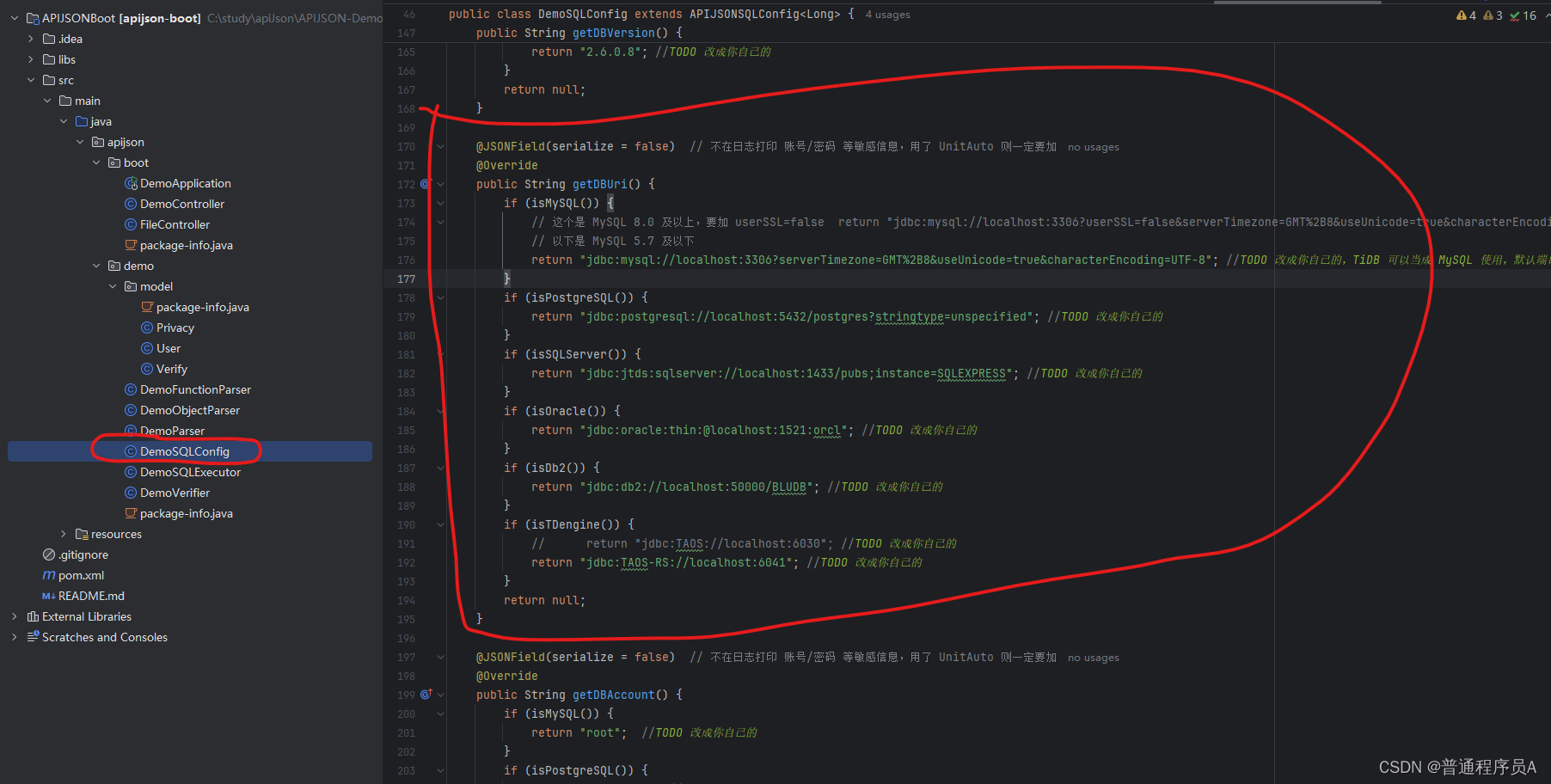This screenshot has height=784, width=1551.
Task: Open README.md file
Action: 91,596
